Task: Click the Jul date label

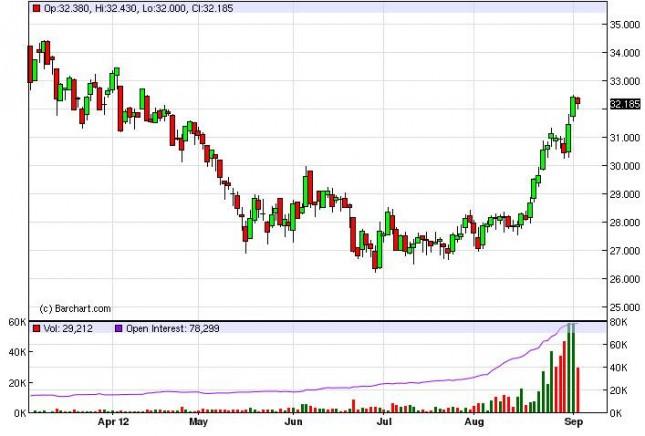Action: coord(384,422)
